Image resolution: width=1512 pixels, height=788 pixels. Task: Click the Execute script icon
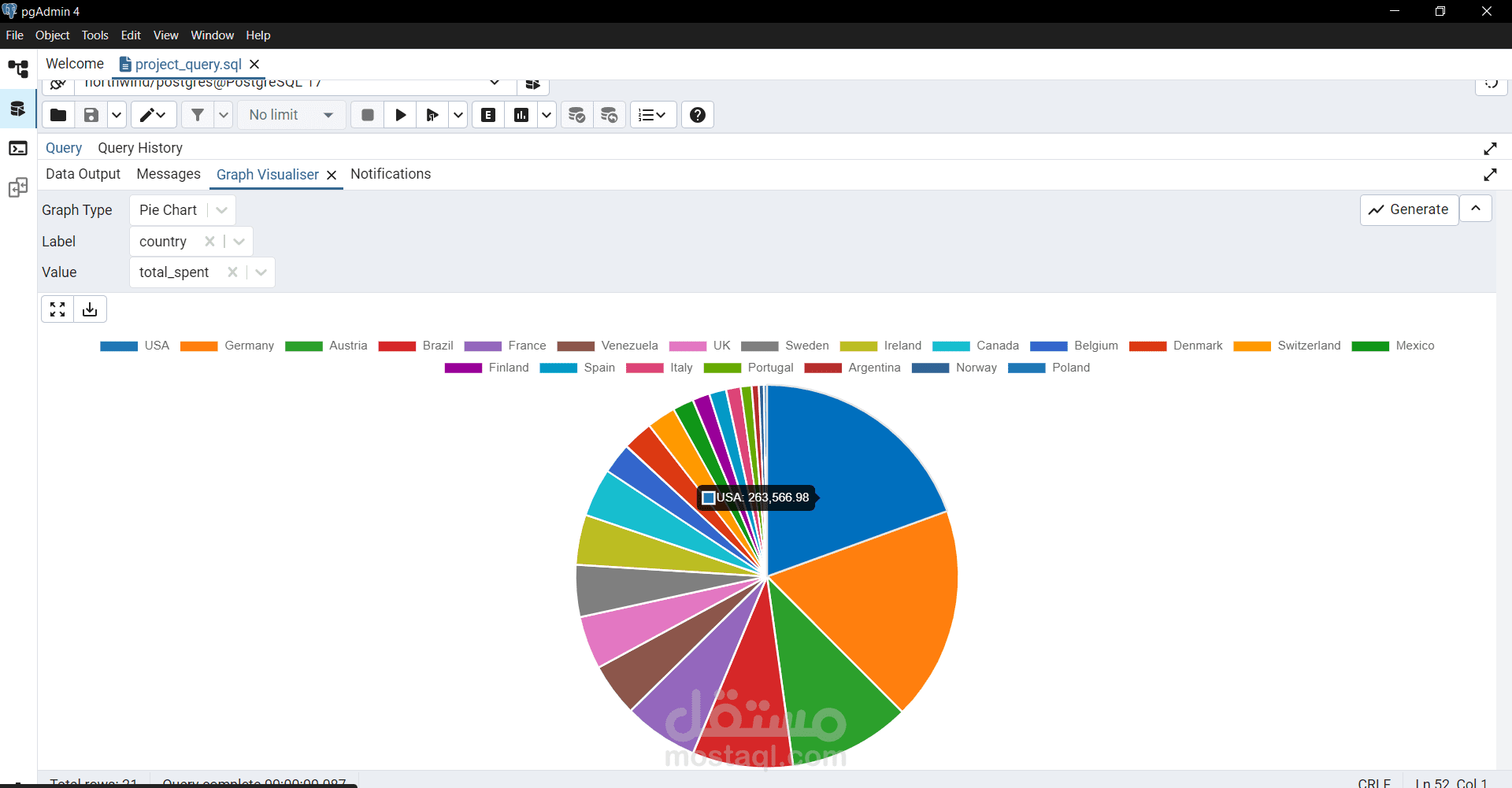pyautogui.click(x=432, y=115)
